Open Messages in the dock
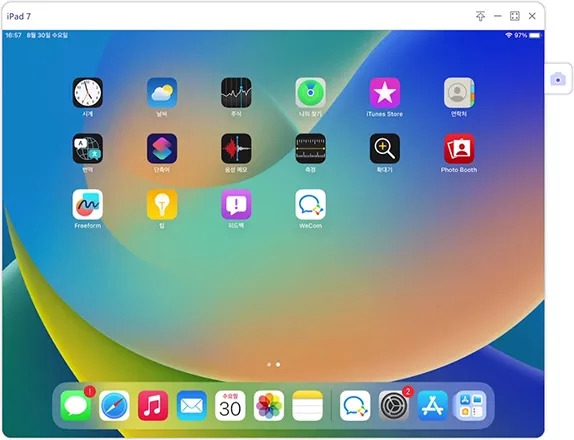The height and width of the screenshot is (440, 574). point(76,406)
